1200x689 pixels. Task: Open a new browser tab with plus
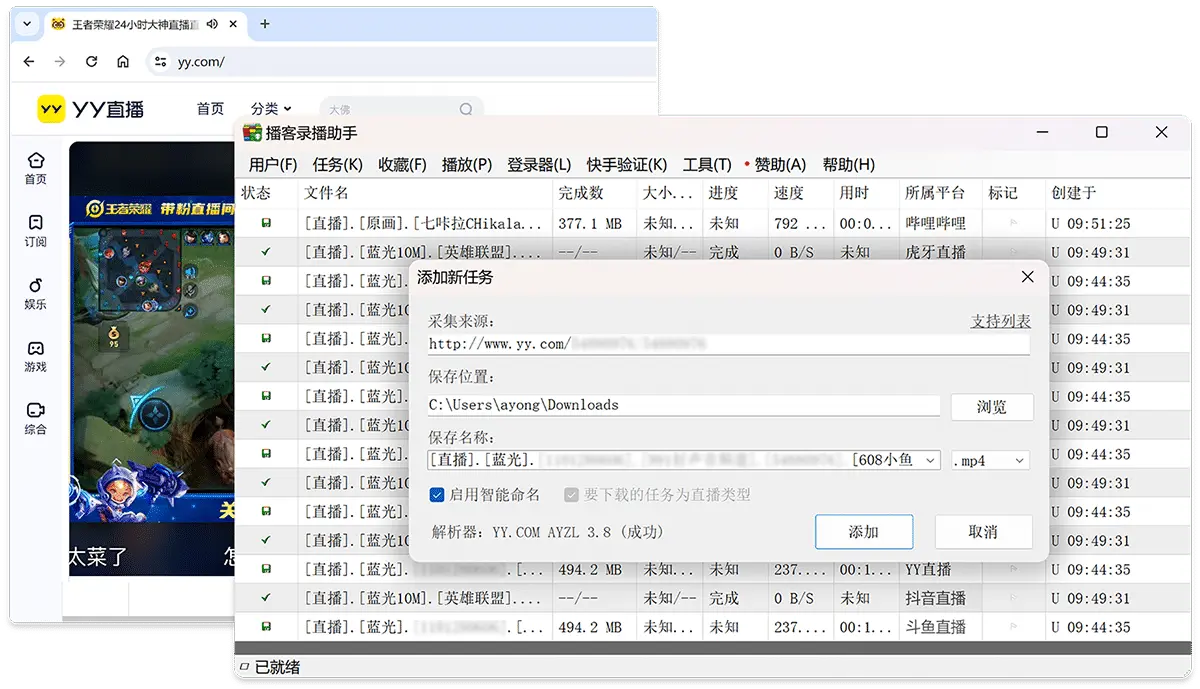click(x=264, y=24)
